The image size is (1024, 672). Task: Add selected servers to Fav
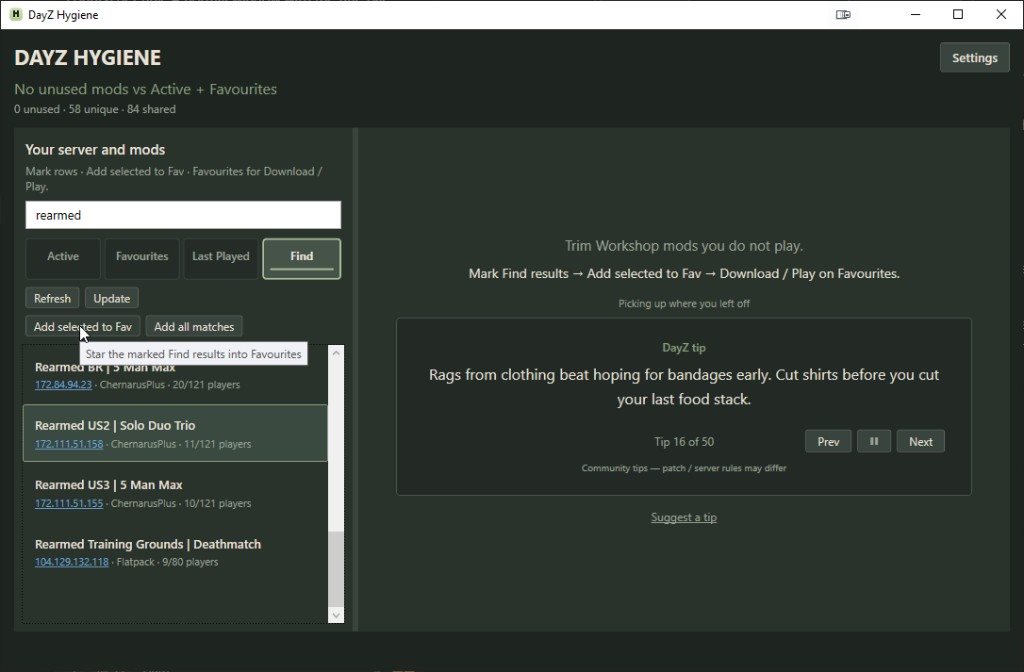point(83,327)
